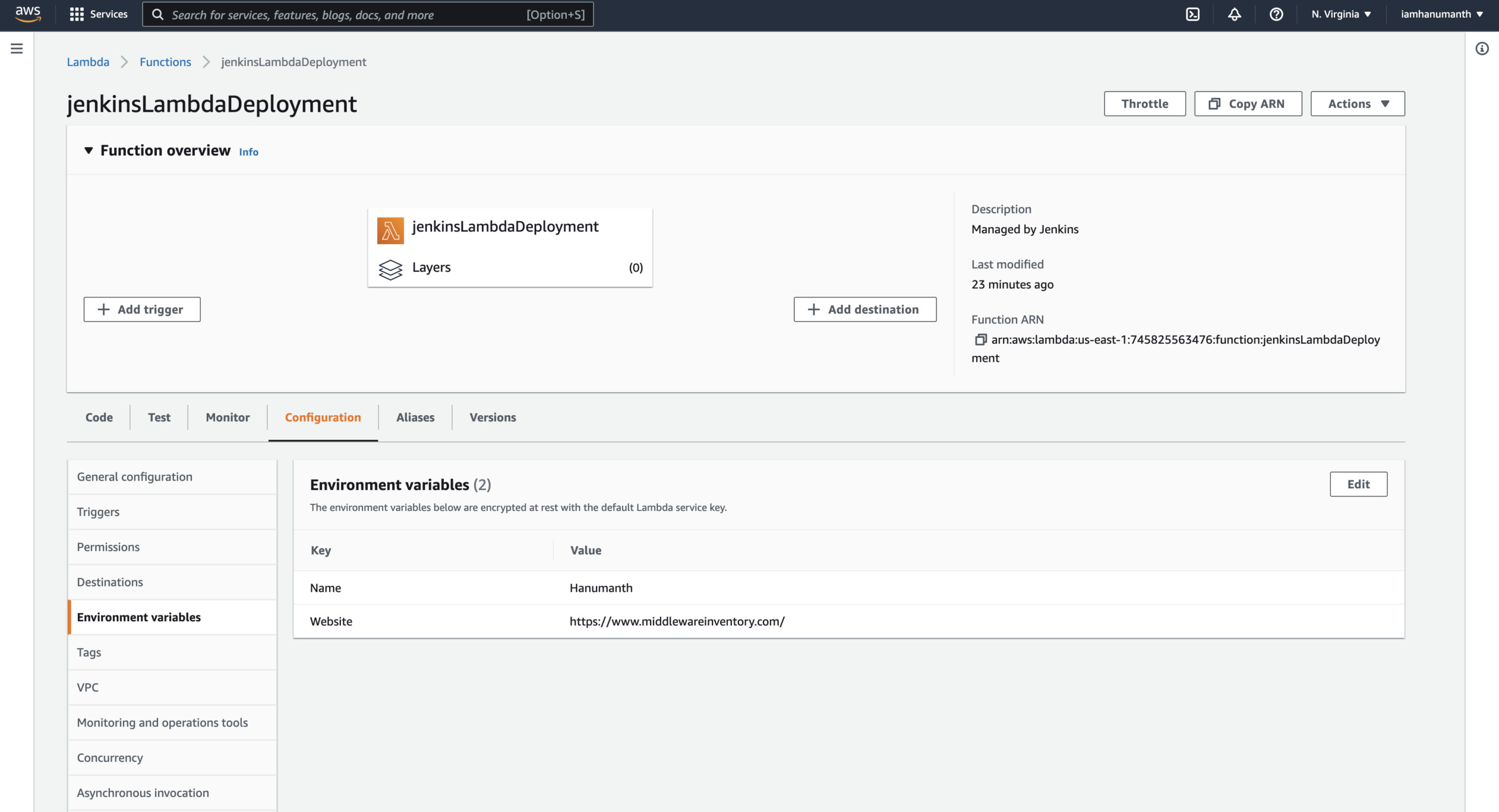Click the AWS logo home icon
Screen dimensions: 1499x812
click(x=28, y=14)
